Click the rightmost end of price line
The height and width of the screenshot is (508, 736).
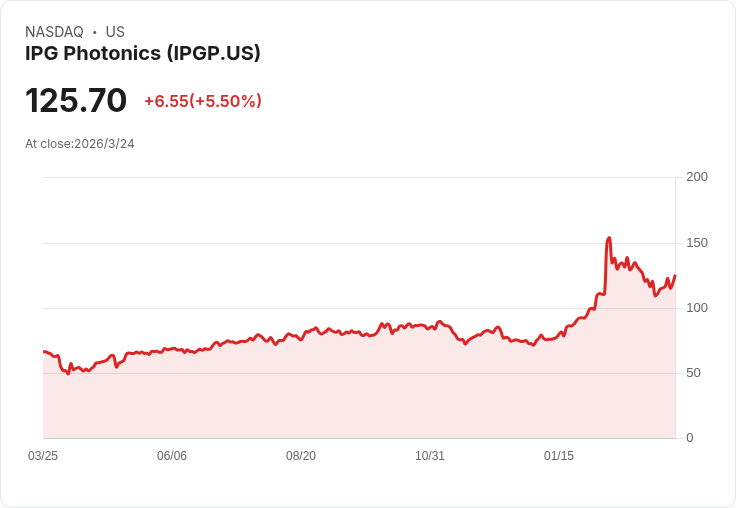click(675, 276)
